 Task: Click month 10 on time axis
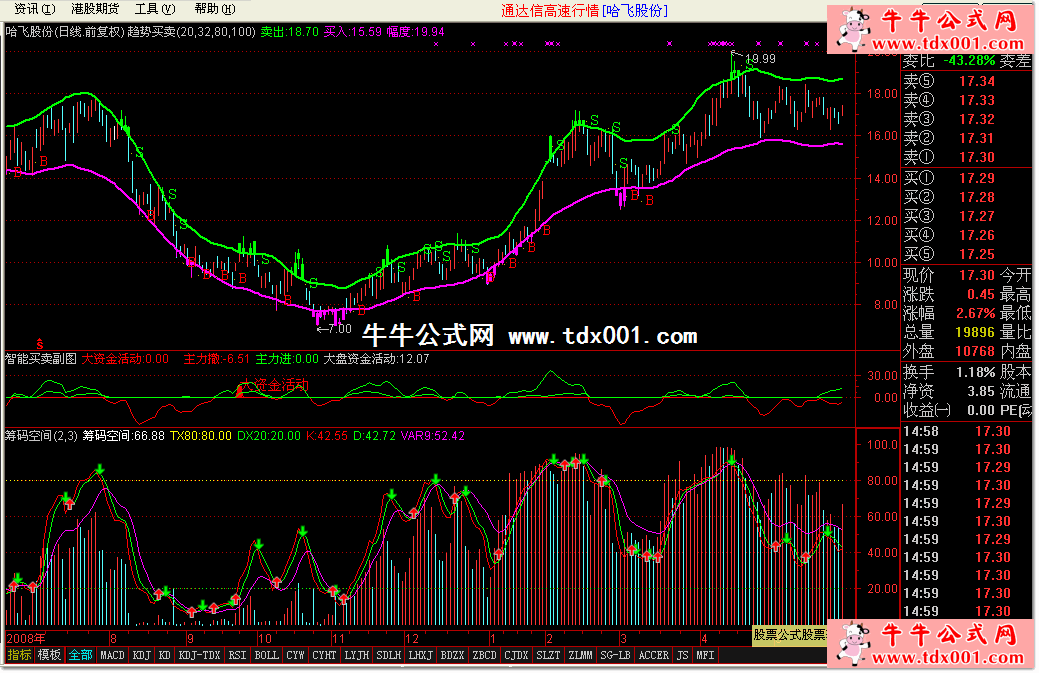264,639
